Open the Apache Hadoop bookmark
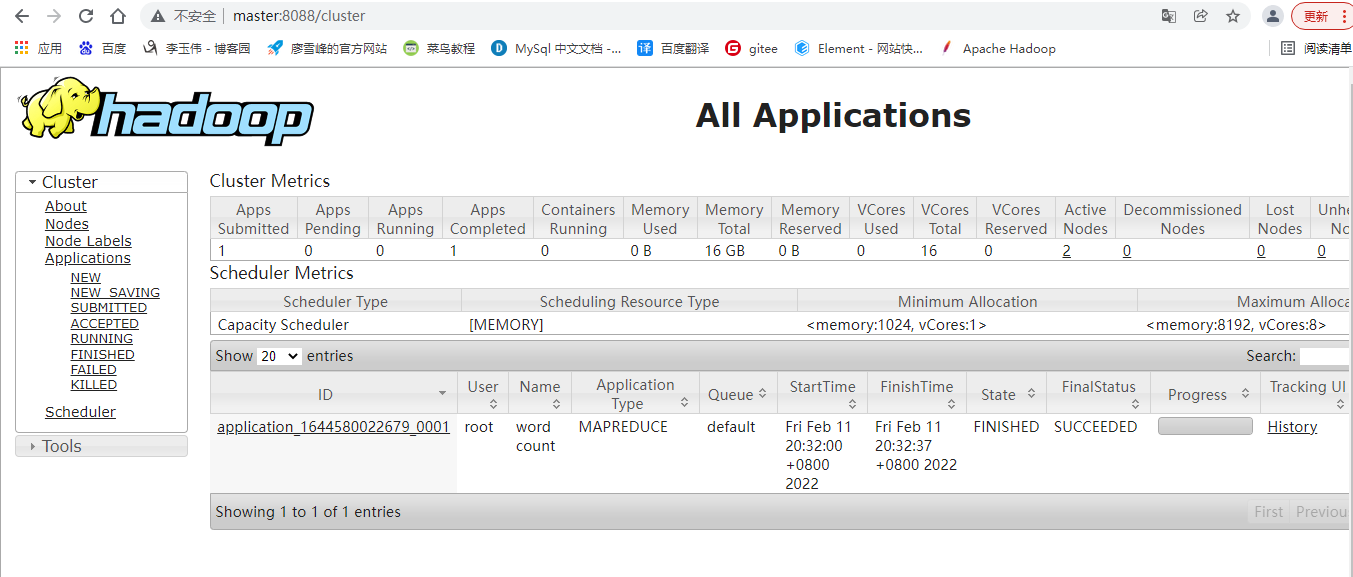Viewport: 1353px width, 577px height. coord(998,48)
